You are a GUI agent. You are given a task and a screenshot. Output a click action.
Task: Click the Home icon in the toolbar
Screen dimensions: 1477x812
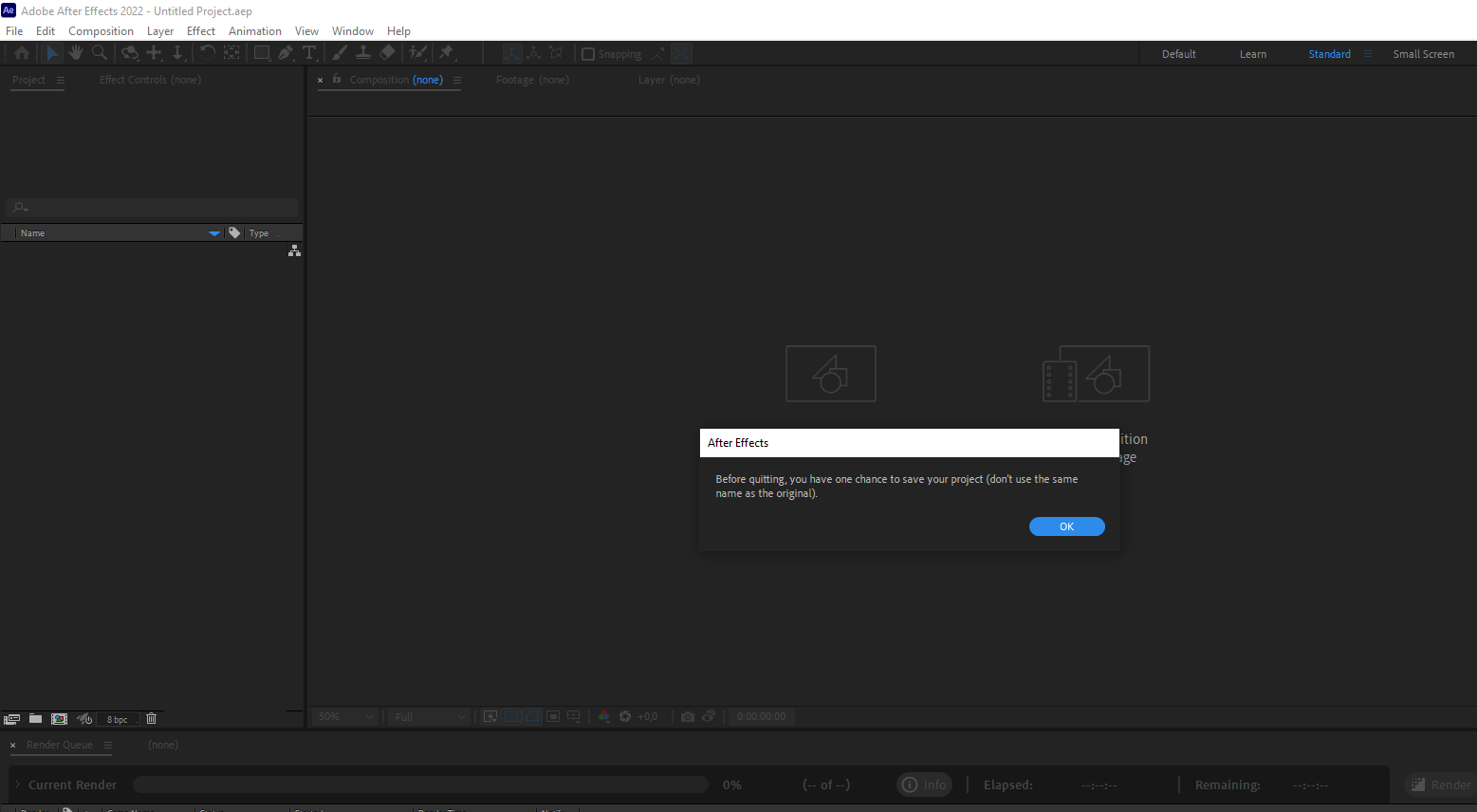coord(21,53)
